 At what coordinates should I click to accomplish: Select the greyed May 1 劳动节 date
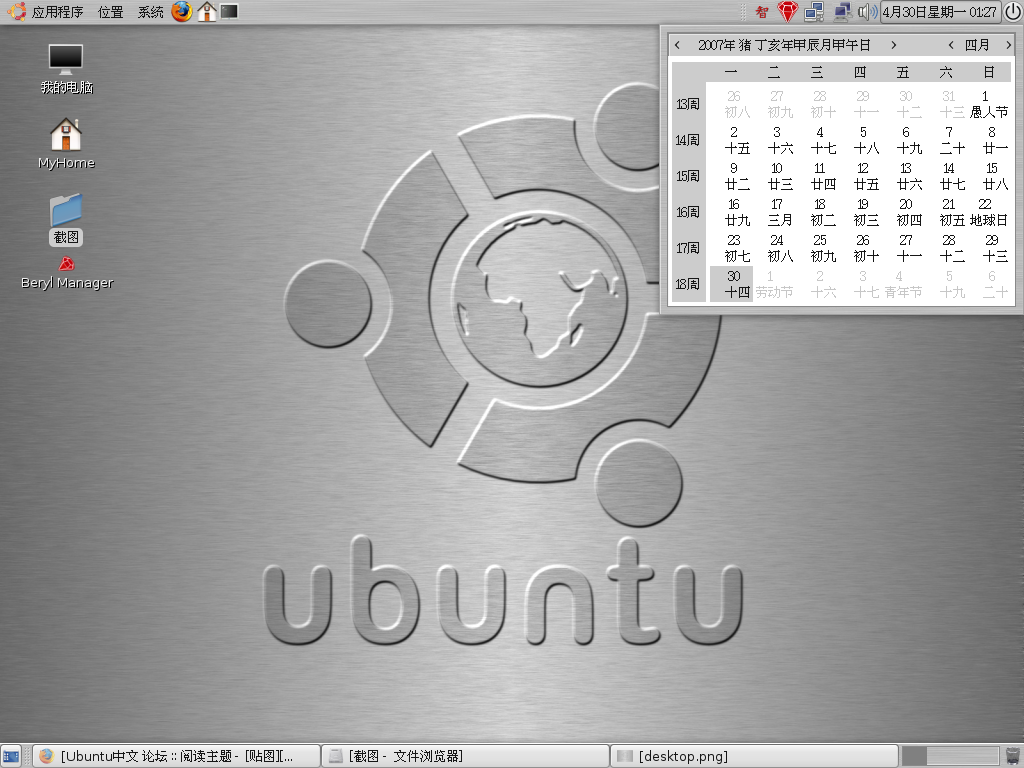tap(775, 284)
